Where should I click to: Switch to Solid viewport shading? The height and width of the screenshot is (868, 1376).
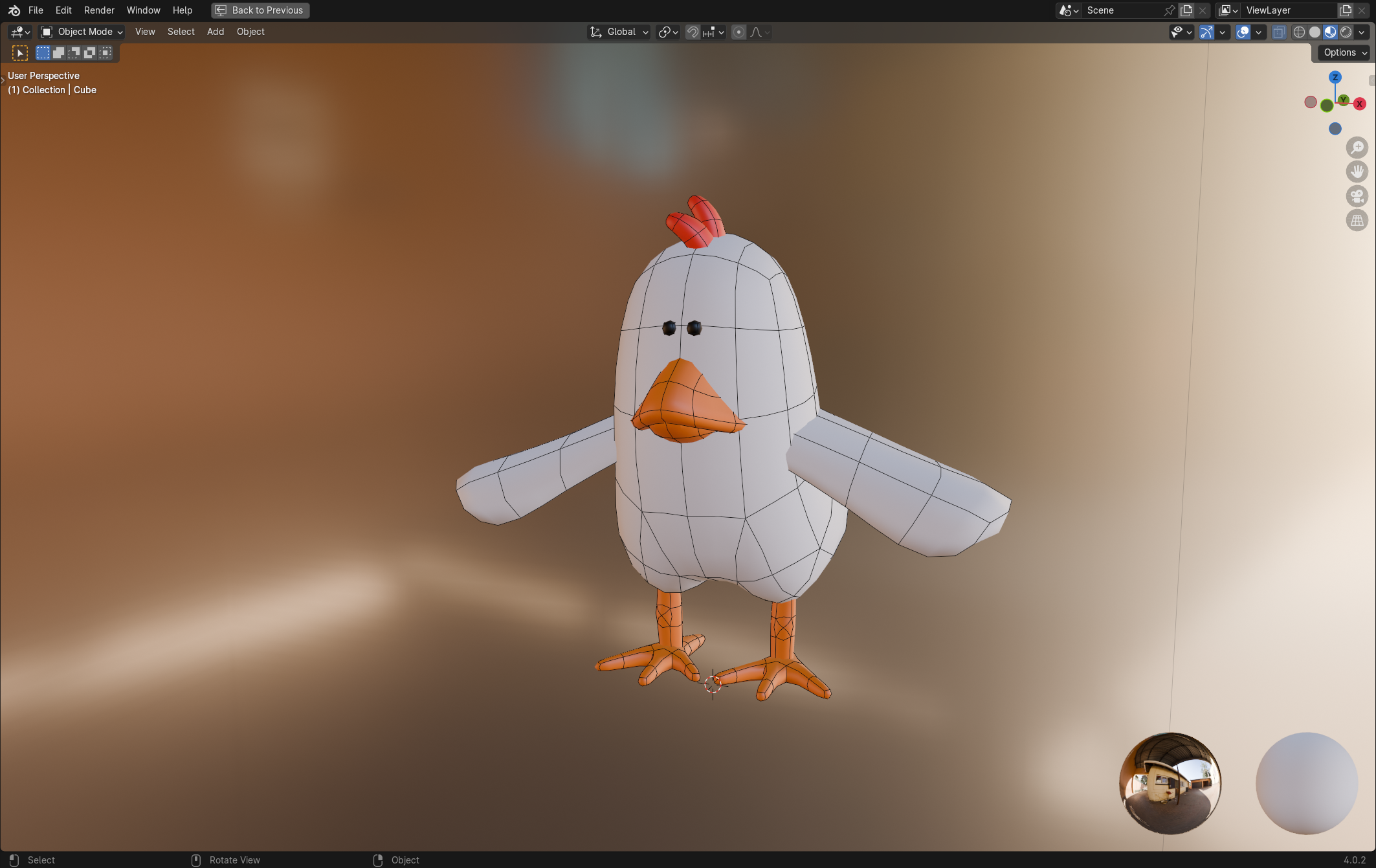(1315, 32)
